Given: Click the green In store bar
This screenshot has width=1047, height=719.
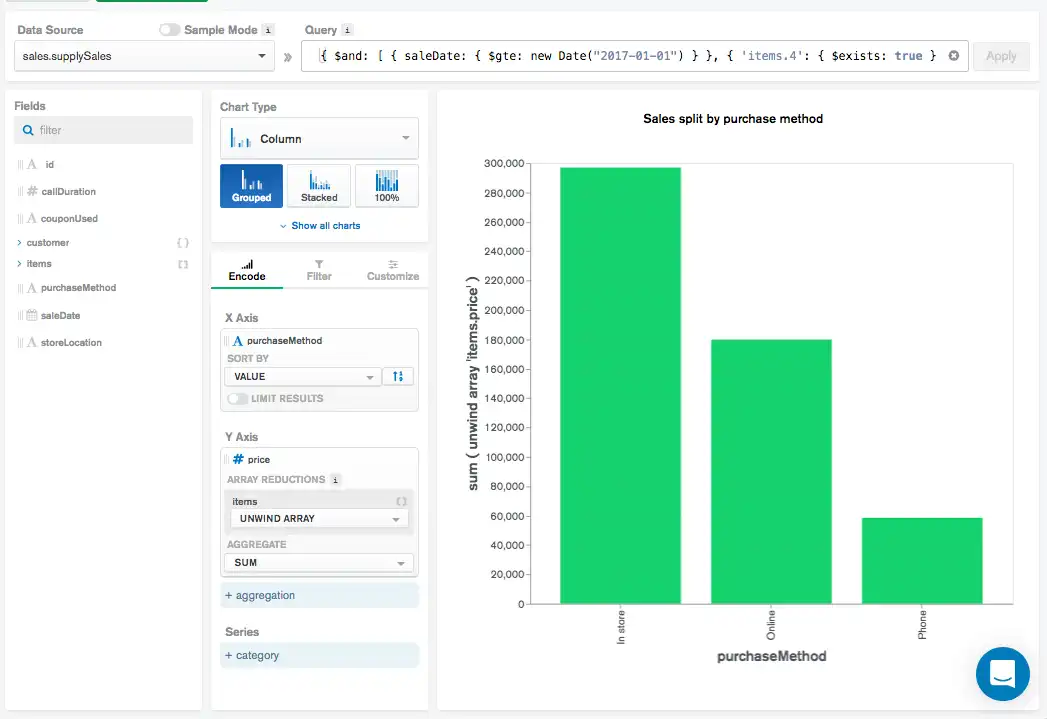Looking at the screenshot, I should pyautogui.click(x=620, y=385).
